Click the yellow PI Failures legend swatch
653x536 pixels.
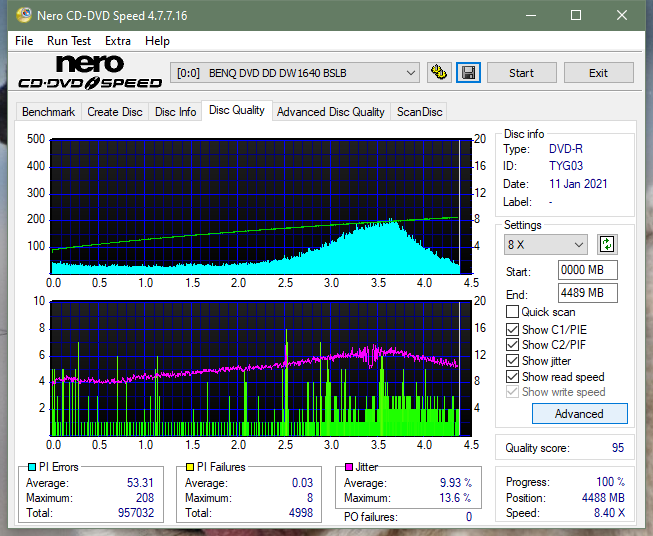[190, 467]
